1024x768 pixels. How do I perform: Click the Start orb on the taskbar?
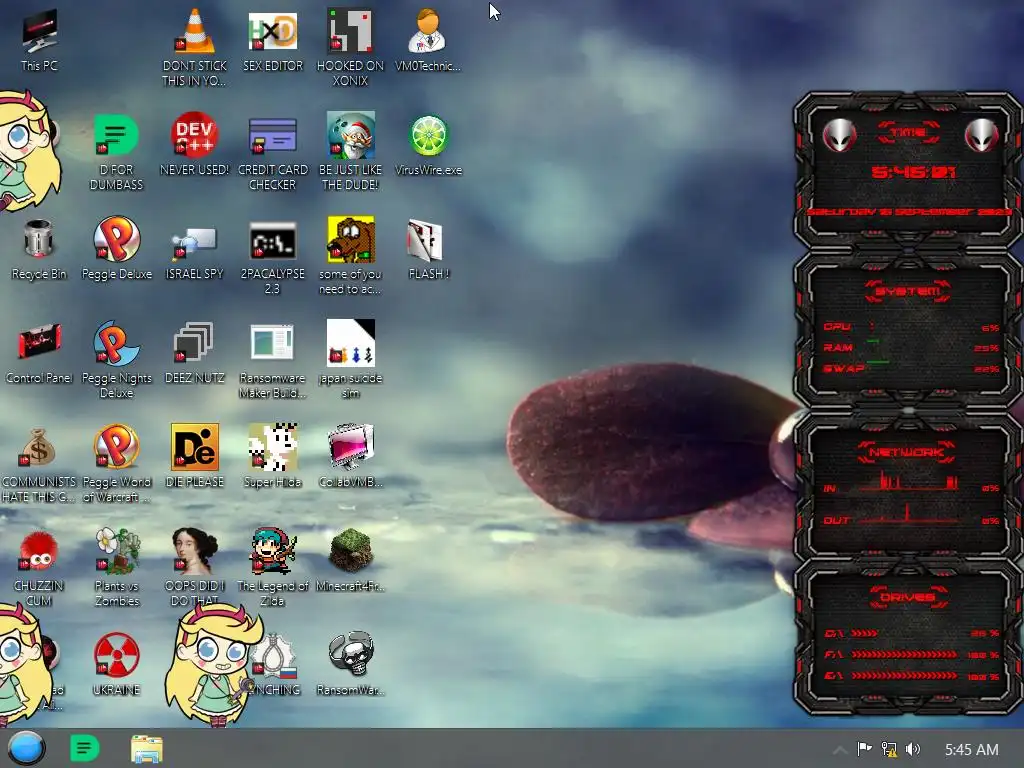(x=27, y=748)
